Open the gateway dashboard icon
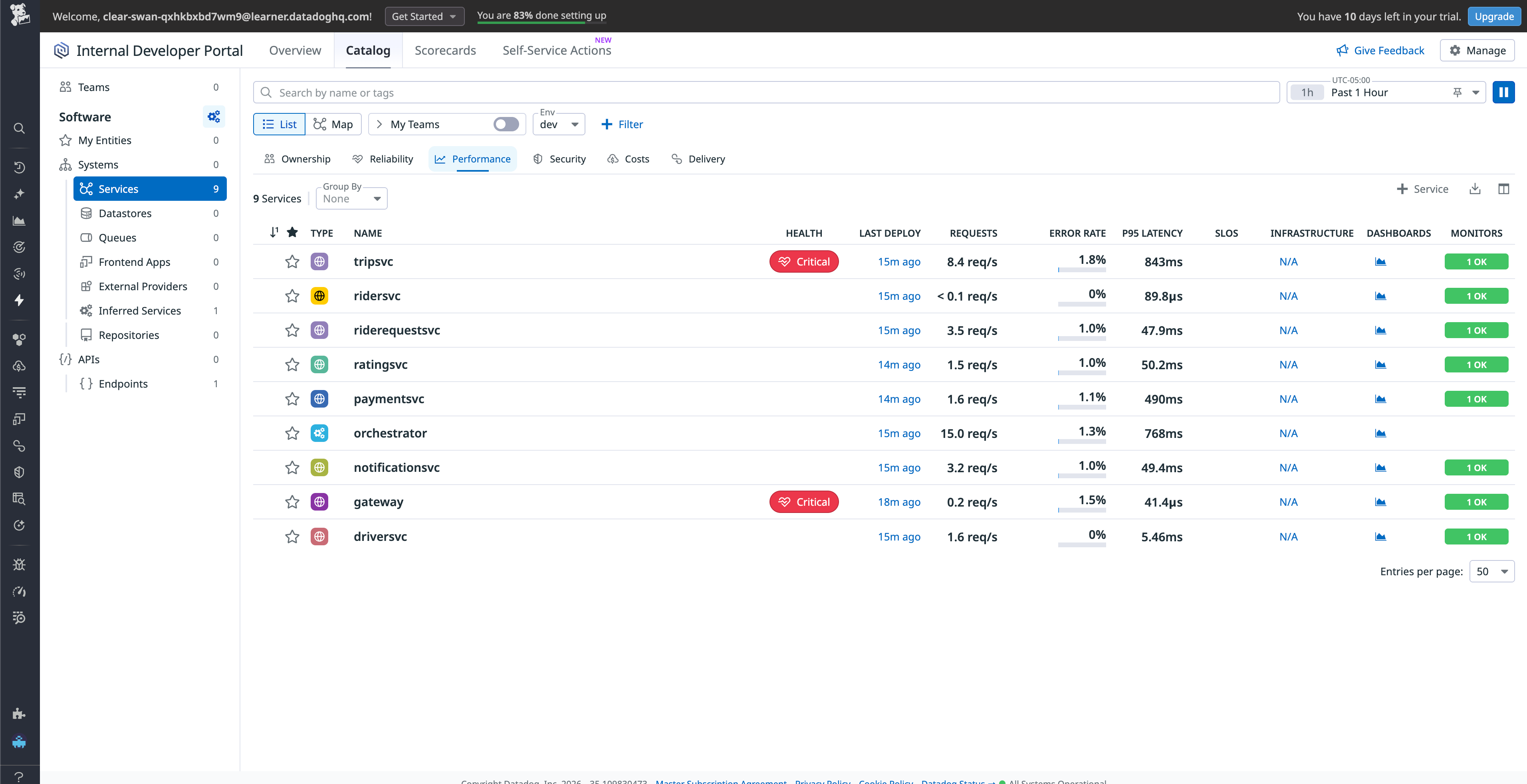 point(1380,502)
